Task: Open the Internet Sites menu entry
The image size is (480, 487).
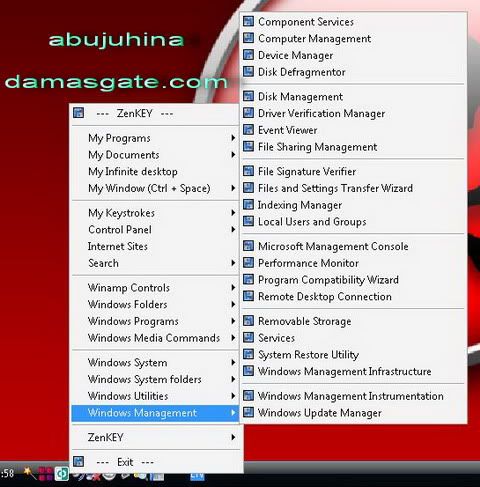Action: click(155, 246)
